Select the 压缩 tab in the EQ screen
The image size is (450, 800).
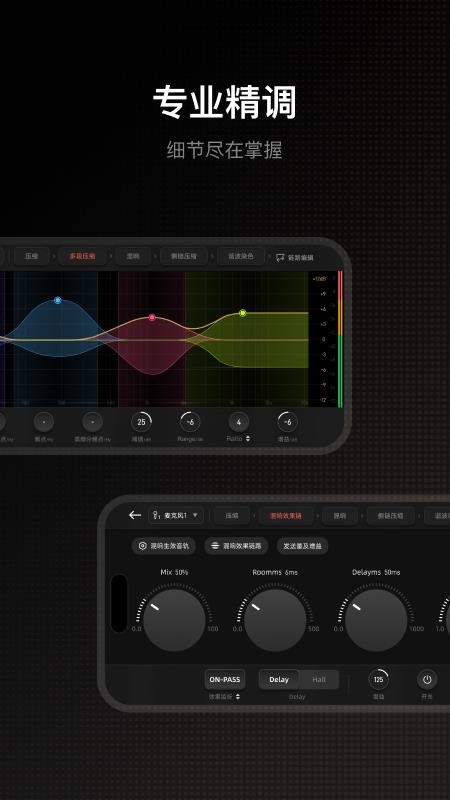click(32, 256)
